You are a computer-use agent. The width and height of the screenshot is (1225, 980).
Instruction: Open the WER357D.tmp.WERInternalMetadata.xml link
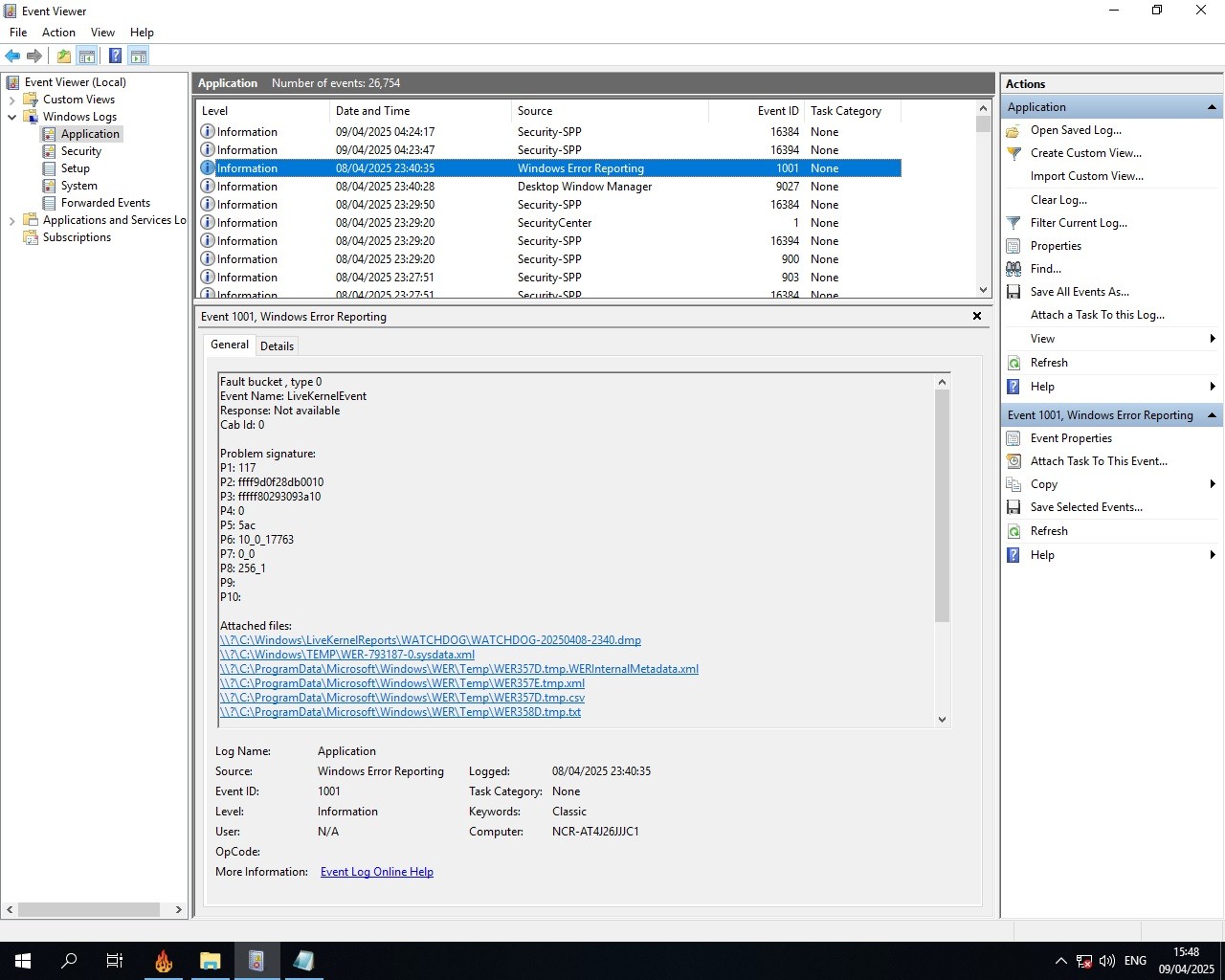[459, 669]
